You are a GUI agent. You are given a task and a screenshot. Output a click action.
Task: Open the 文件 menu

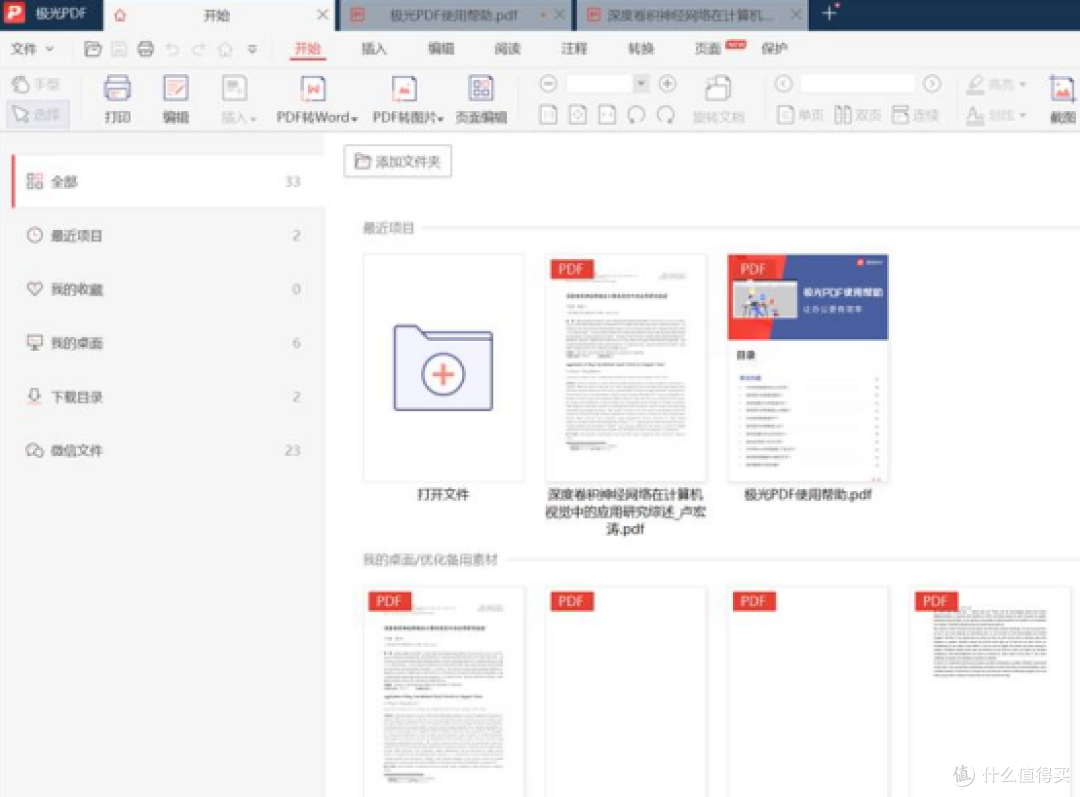31,49
